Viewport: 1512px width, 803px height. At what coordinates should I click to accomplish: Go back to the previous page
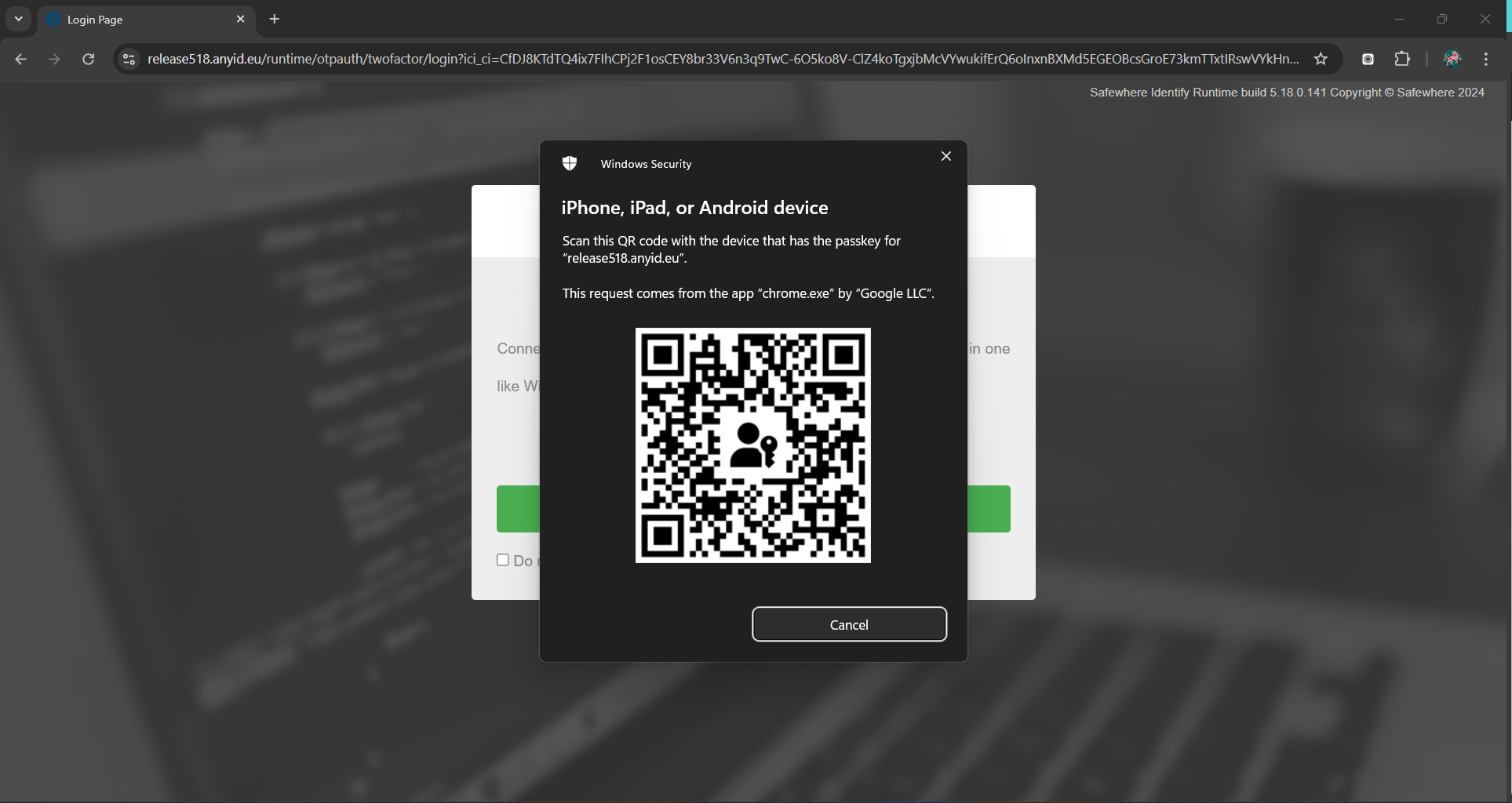click(x=21, y=59)
